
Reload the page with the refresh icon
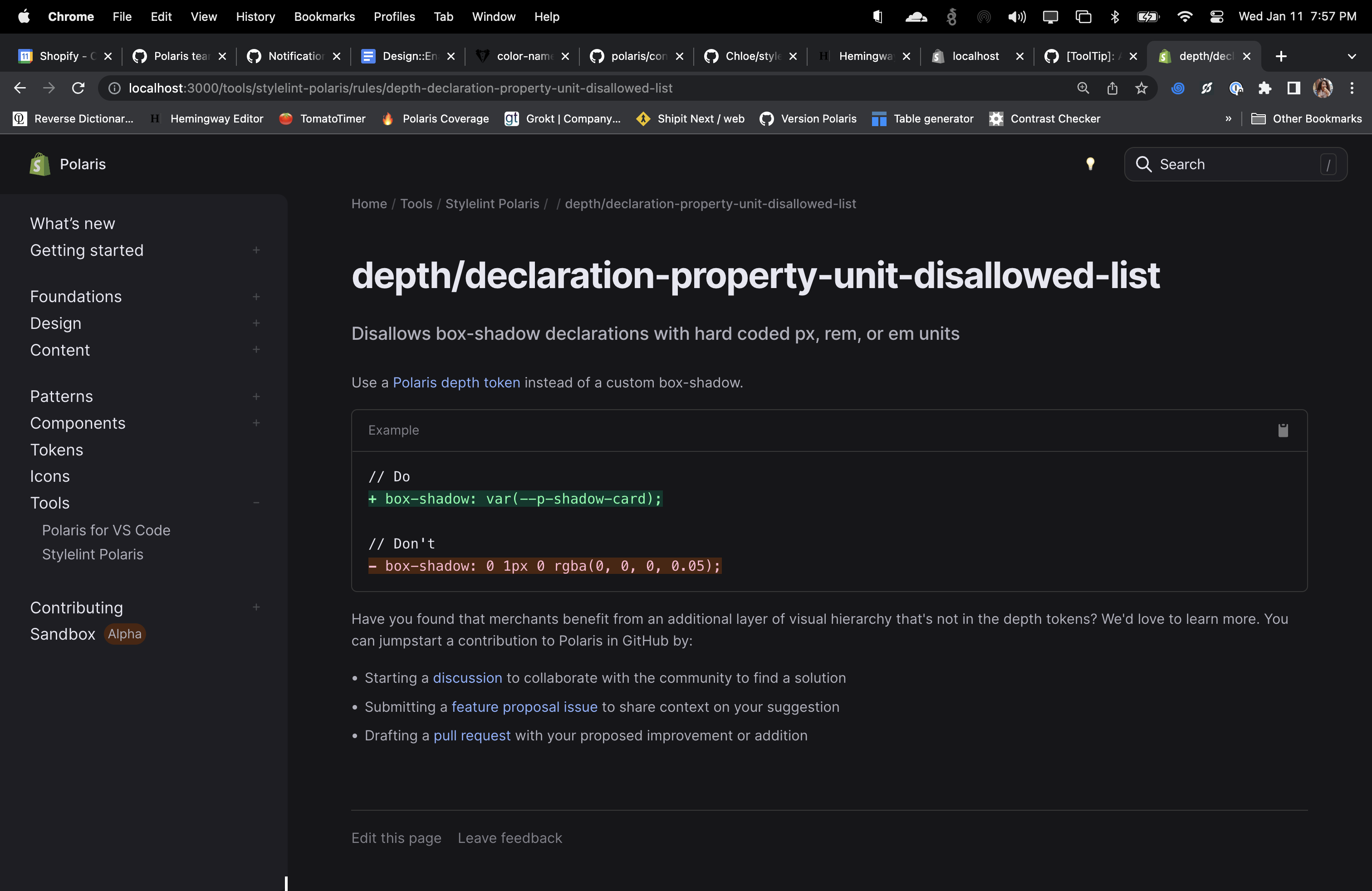(78, 88)
